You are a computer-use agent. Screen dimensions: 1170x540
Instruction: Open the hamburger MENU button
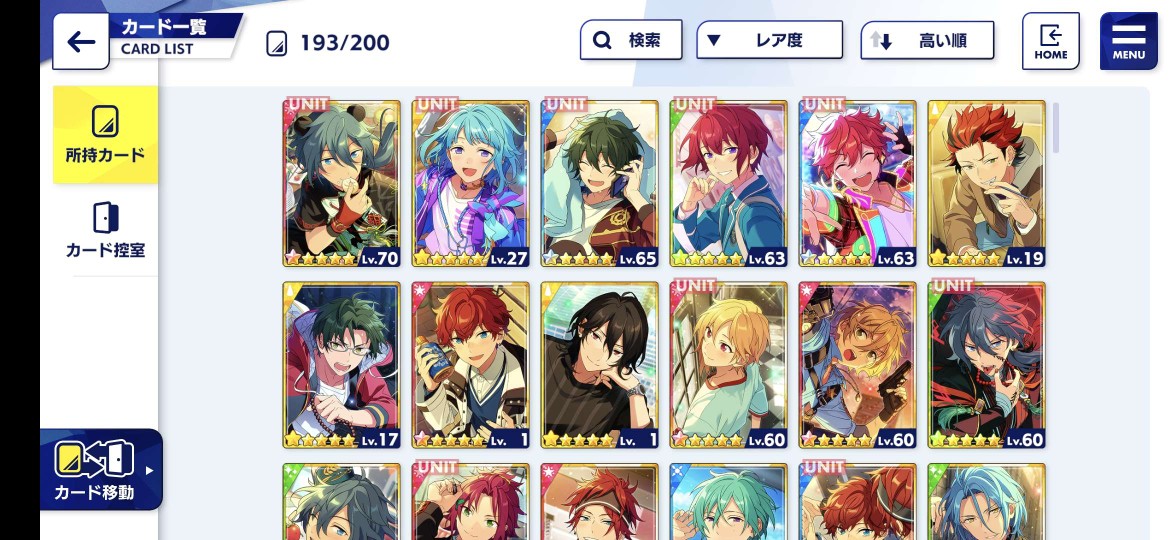pos(1128,41)
